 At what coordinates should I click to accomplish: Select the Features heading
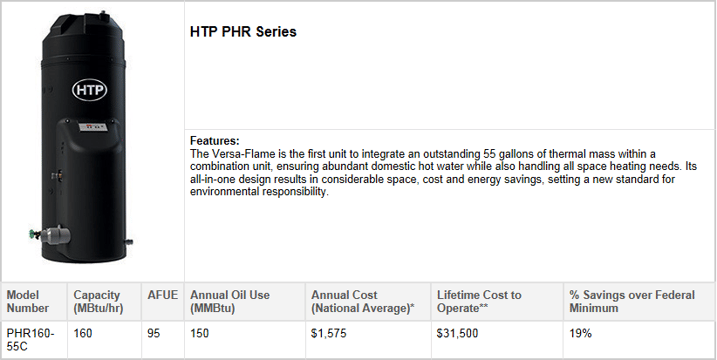[215, 140]
